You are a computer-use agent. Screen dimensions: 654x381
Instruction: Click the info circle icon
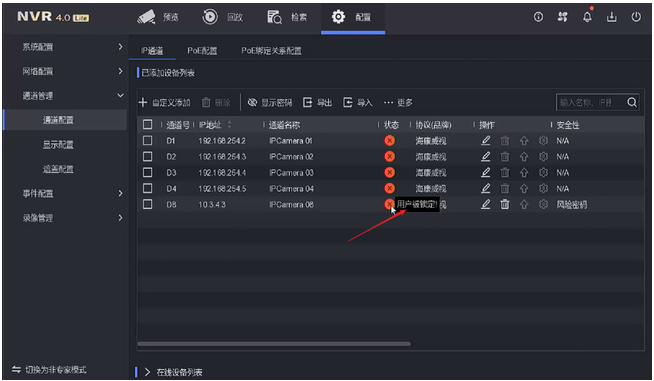click(538, 17)
